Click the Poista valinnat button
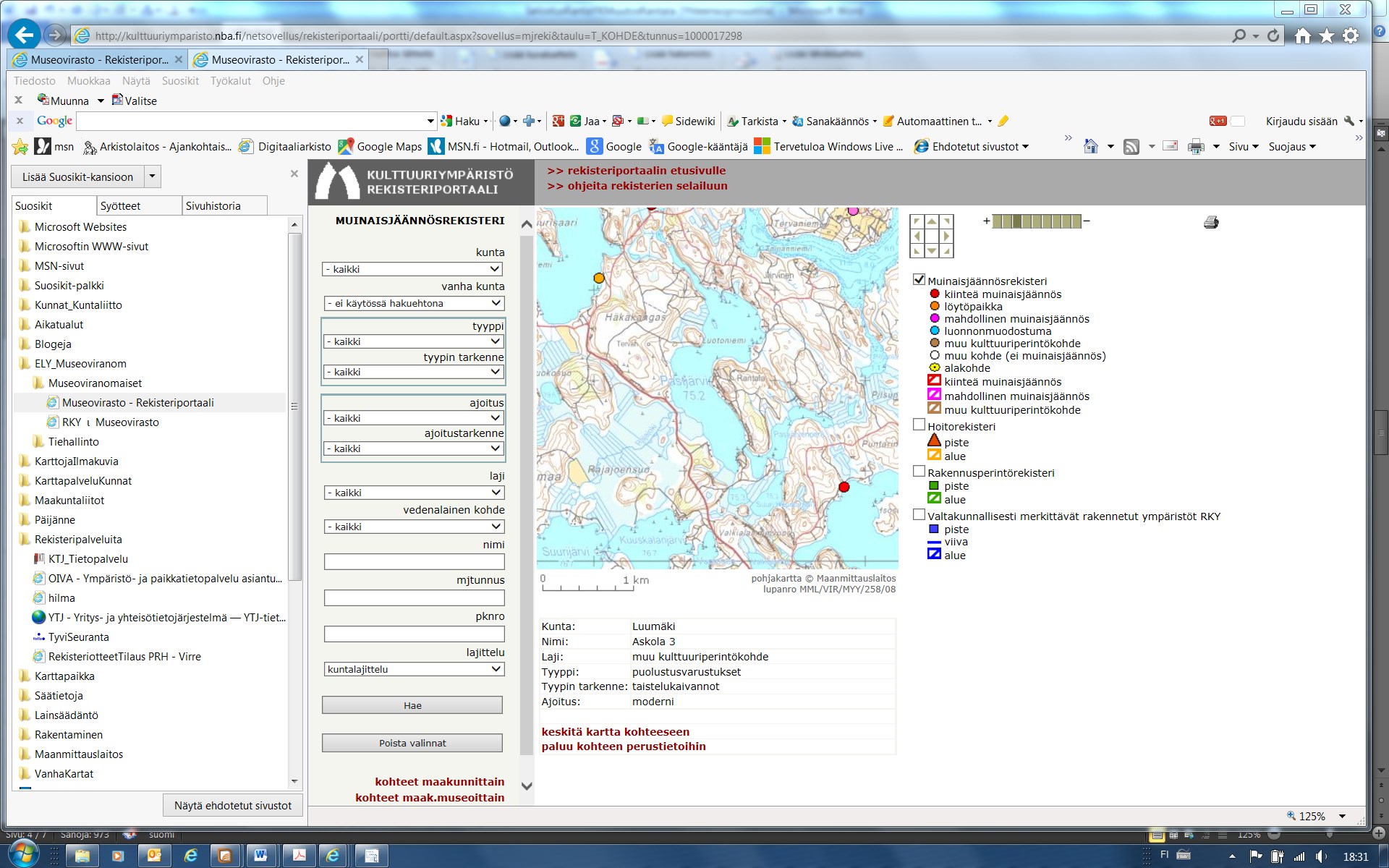Viewport: 1389px width, 868px height. pyautogui.click(x=412, y=743)
